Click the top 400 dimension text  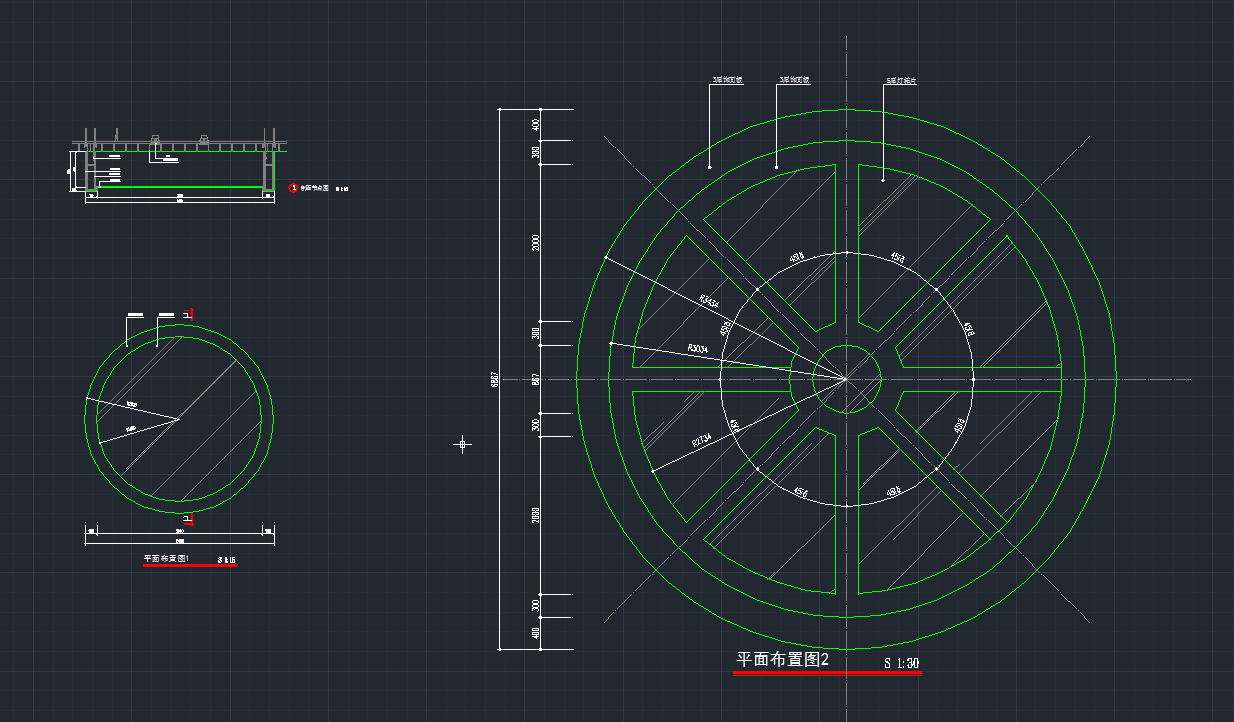(x=536, y=124)
